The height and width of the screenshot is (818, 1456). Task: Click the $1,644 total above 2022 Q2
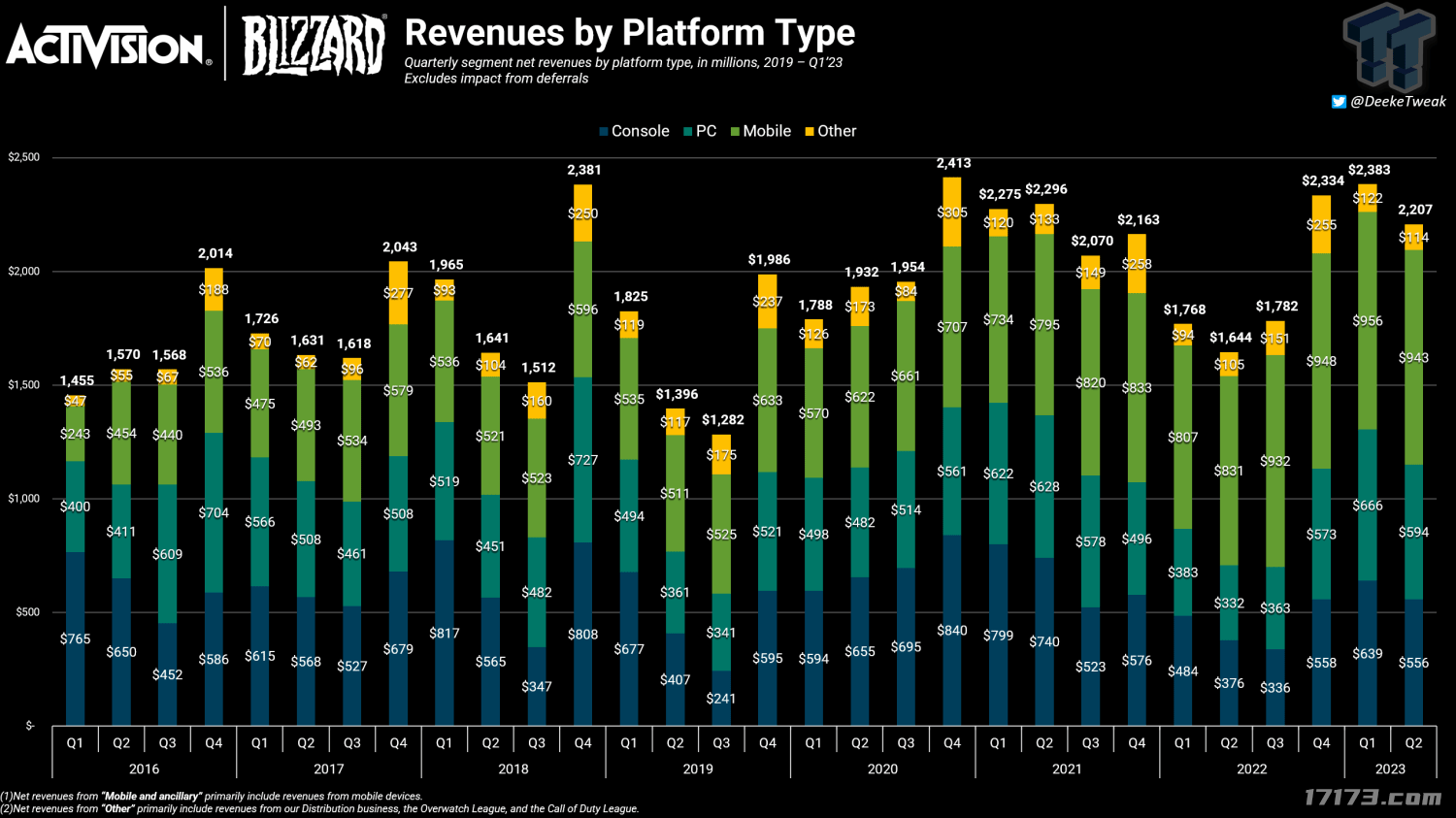point(1230,337)
